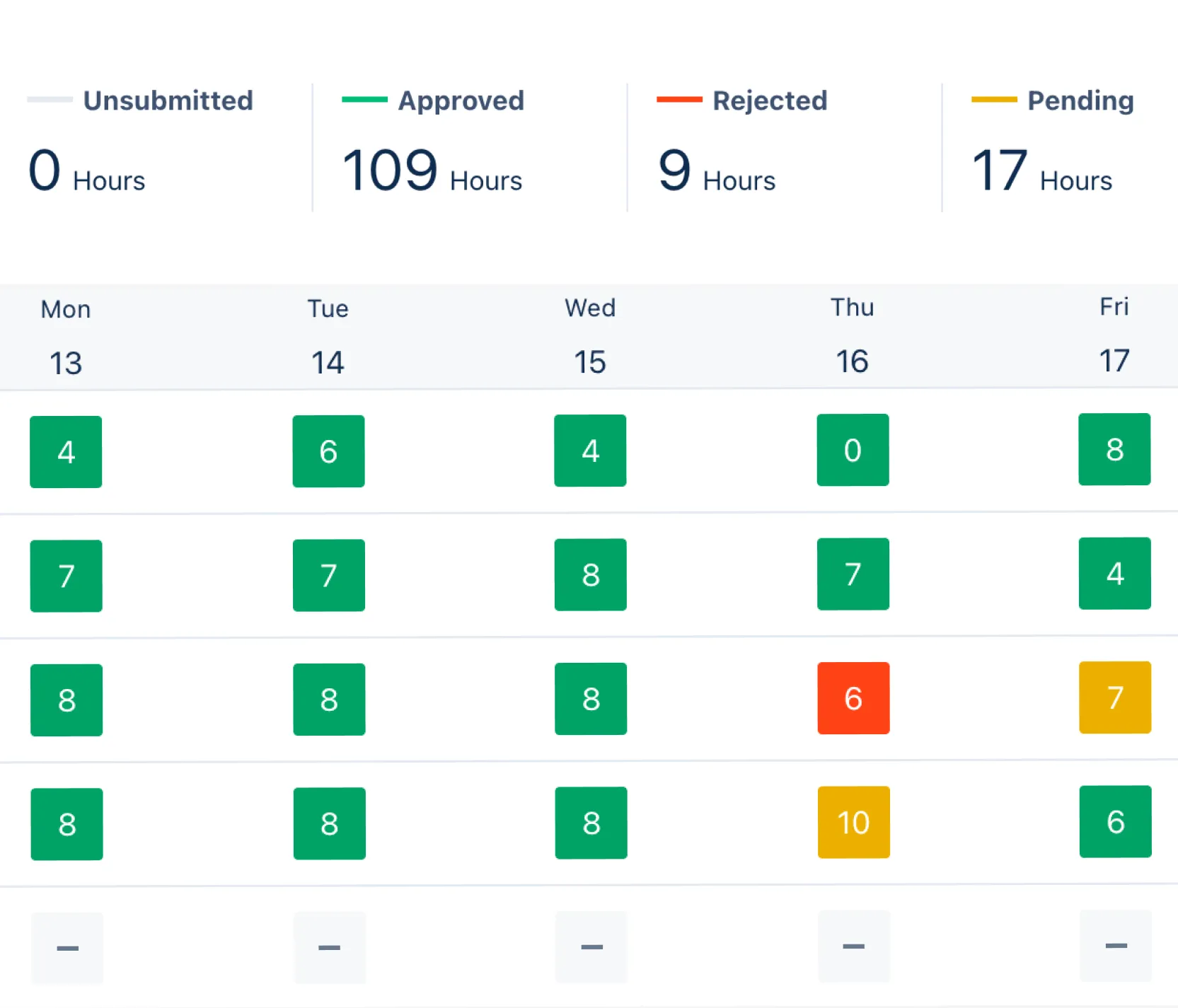1178x1008 pixels.
Task: Click the Unsubmitted legend label
Action: click(x=168, y=100)
